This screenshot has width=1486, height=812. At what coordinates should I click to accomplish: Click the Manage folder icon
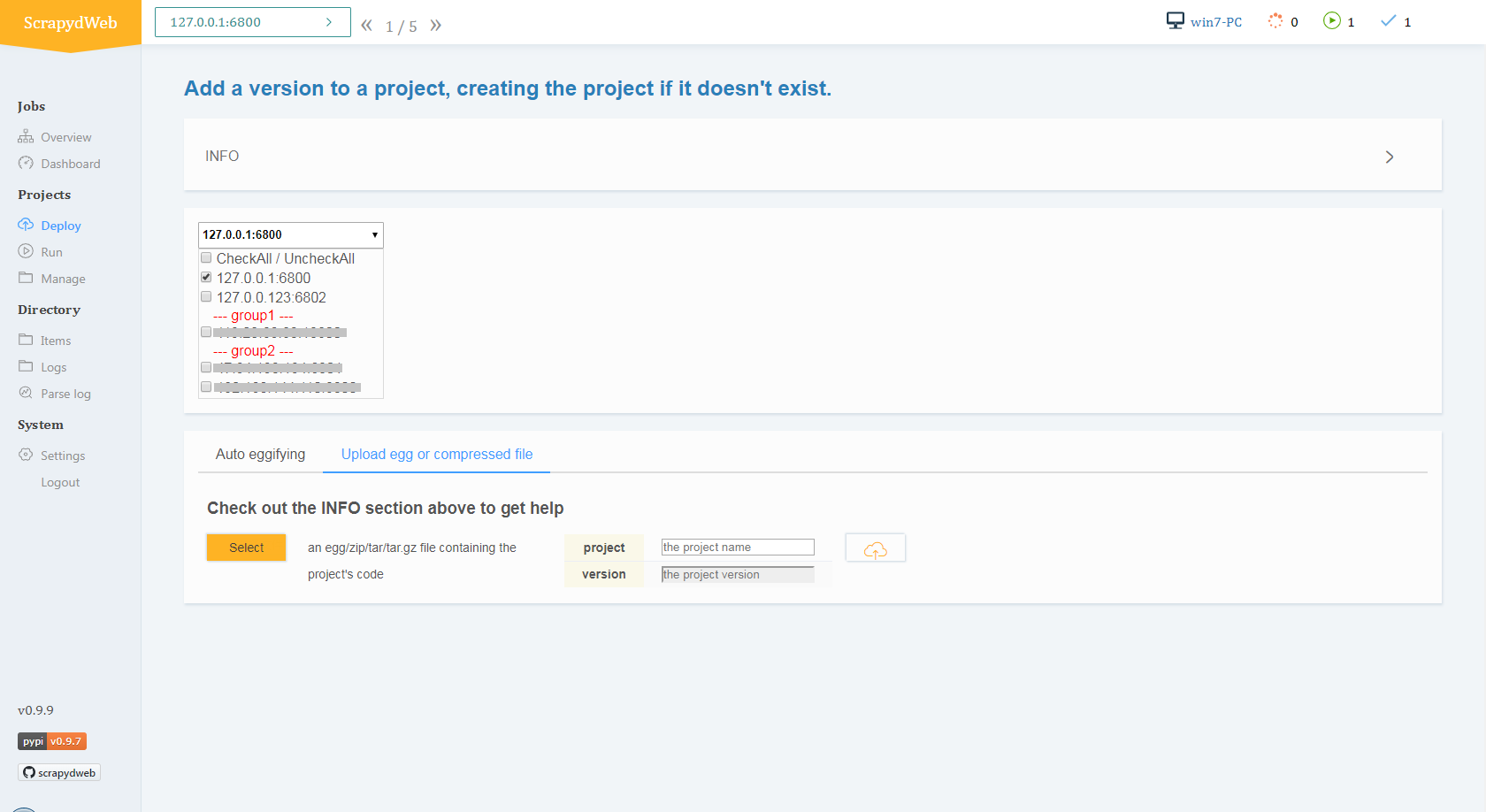click(x=26, y=278)
